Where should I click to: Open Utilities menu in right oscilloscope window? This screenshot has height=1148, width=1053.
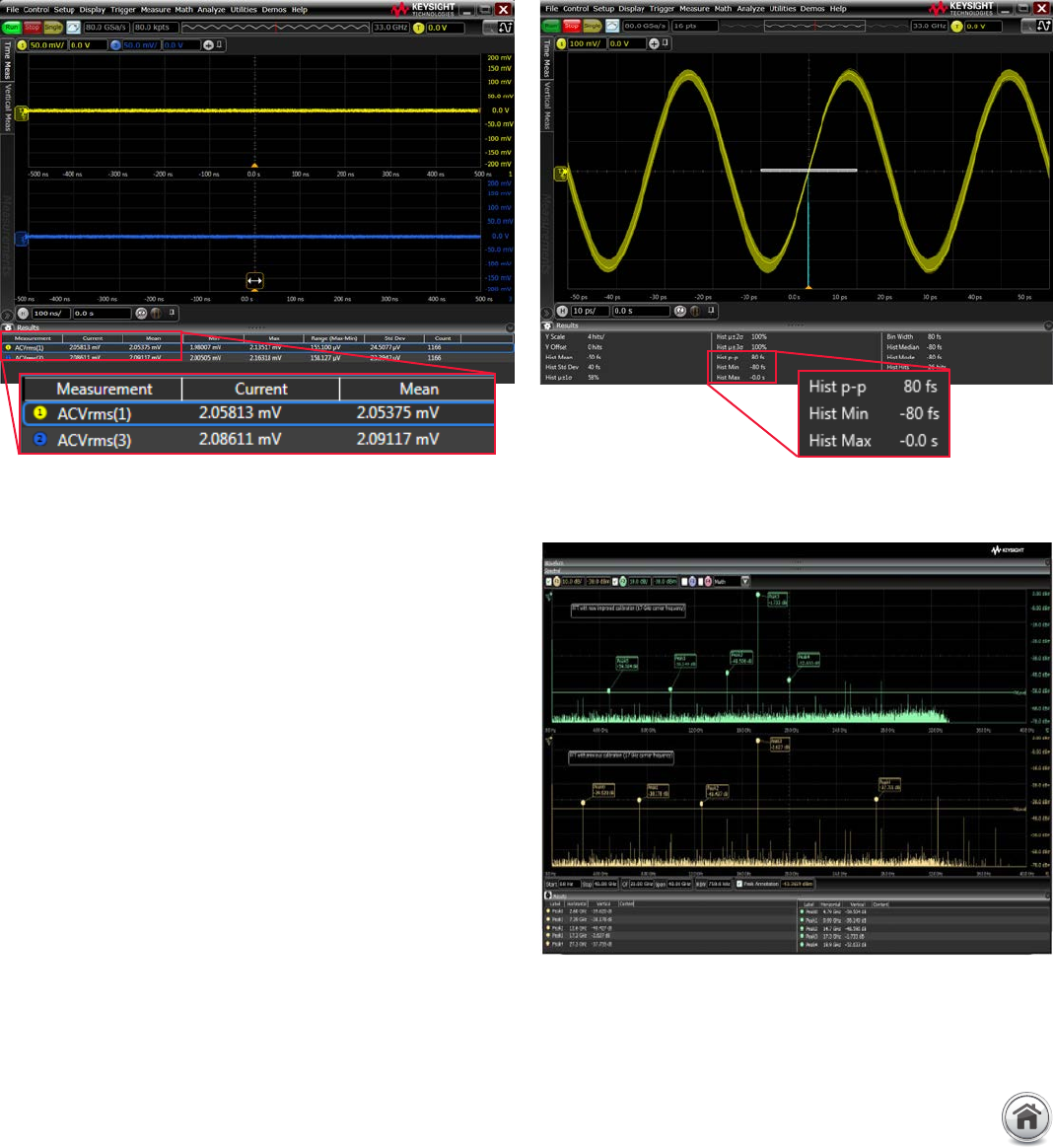[x=782, y=9]
